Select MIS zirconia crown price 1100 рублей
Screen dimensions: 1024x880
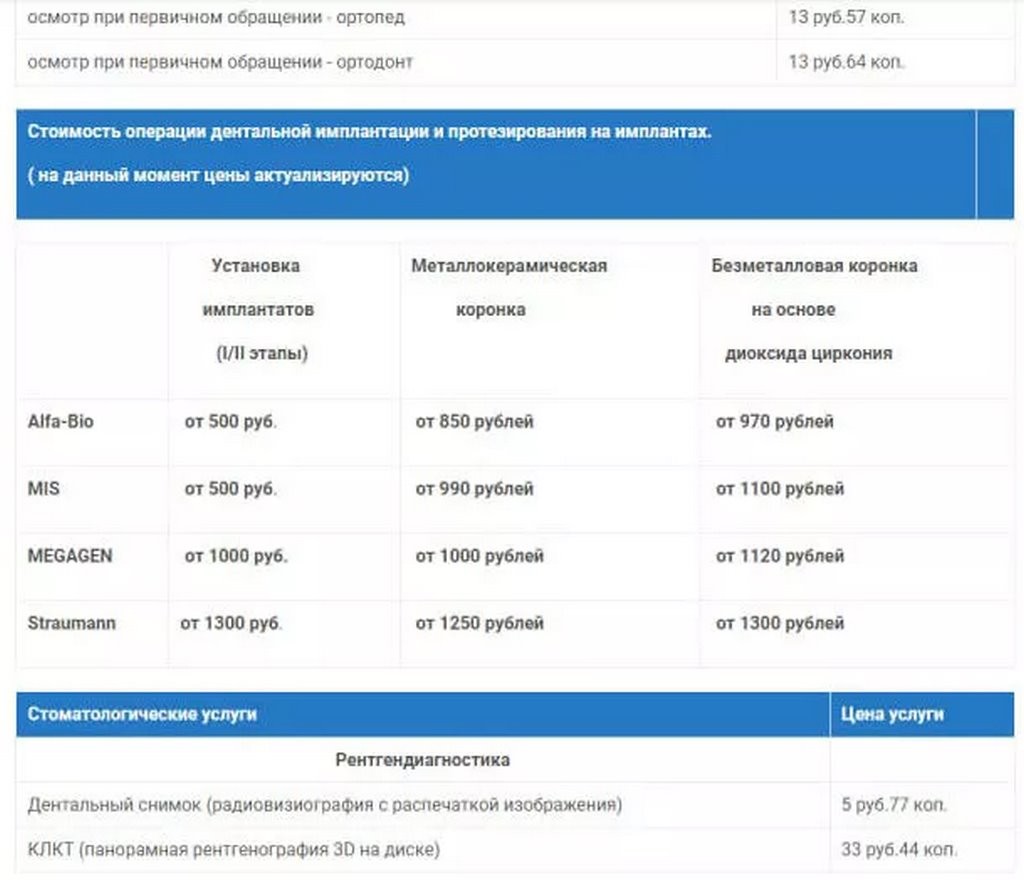tap(779, 489)
